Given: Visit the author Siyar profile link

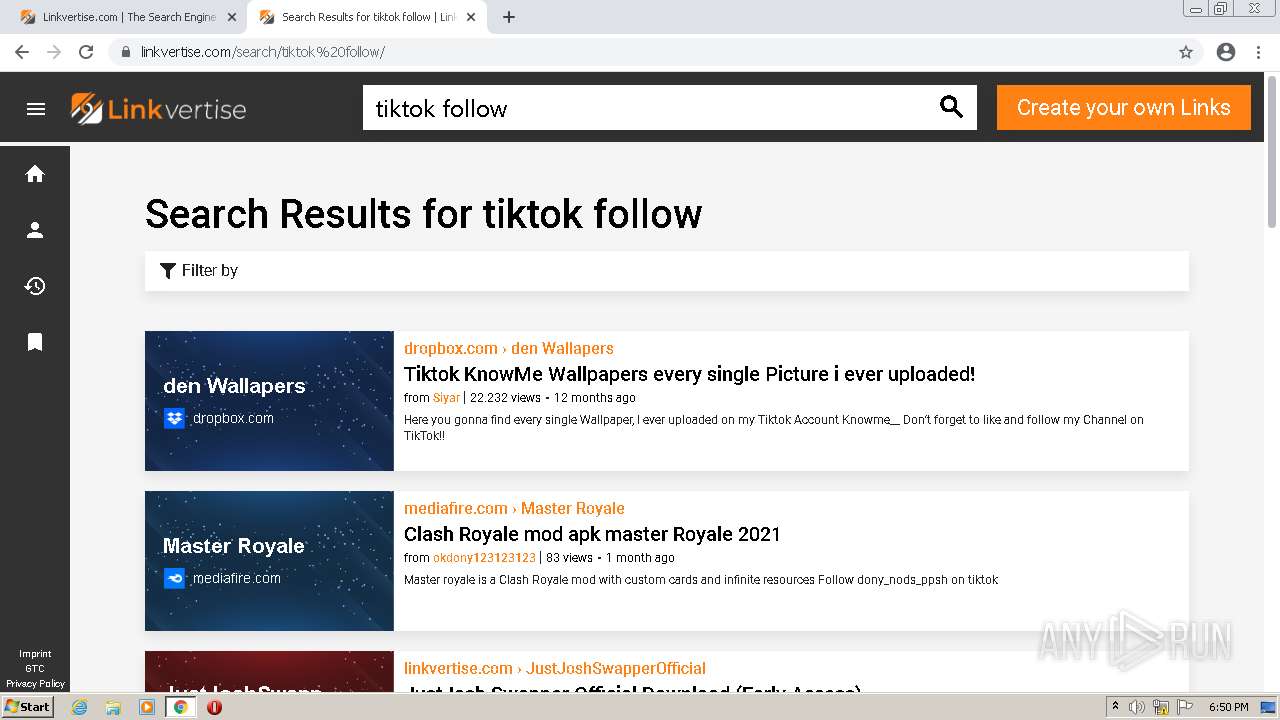Looking at the screenshot, I should [446, 398].
